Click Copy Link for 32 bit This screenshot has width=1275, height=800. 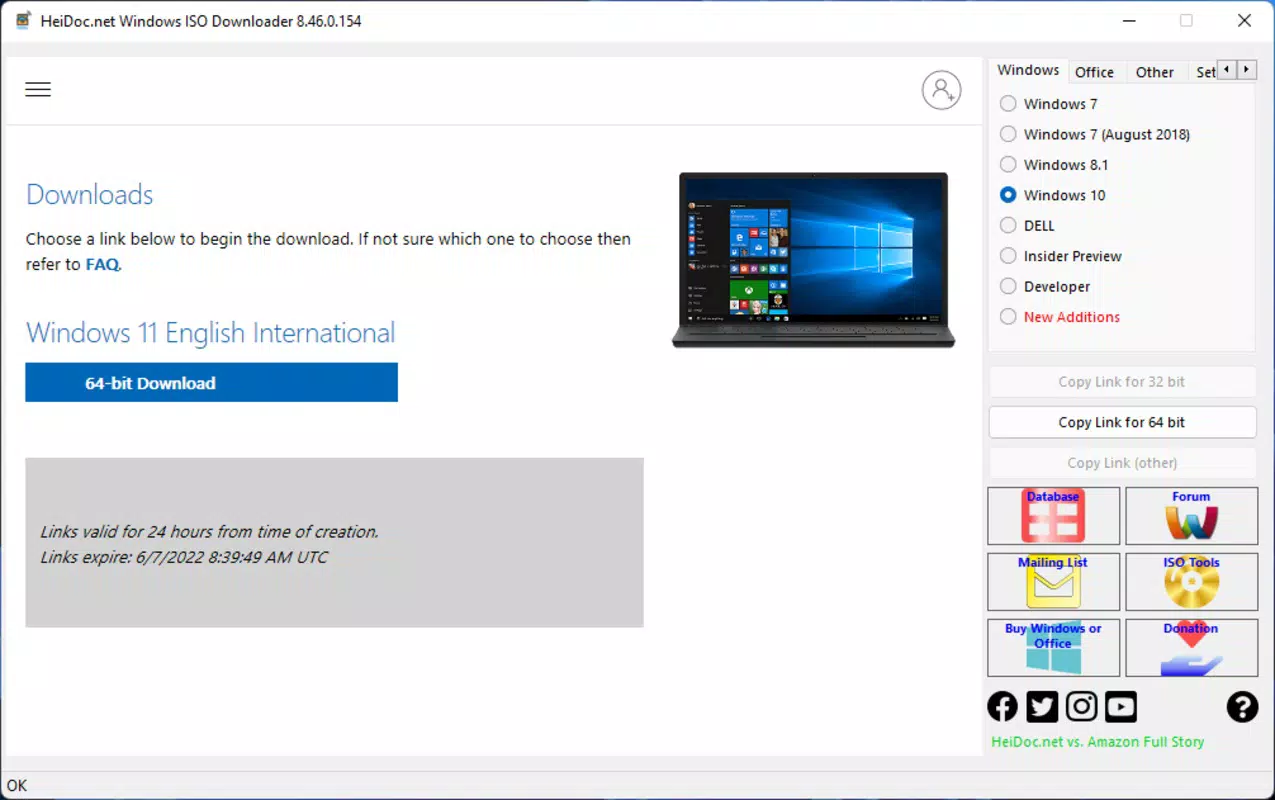(x=1122, y=382)
